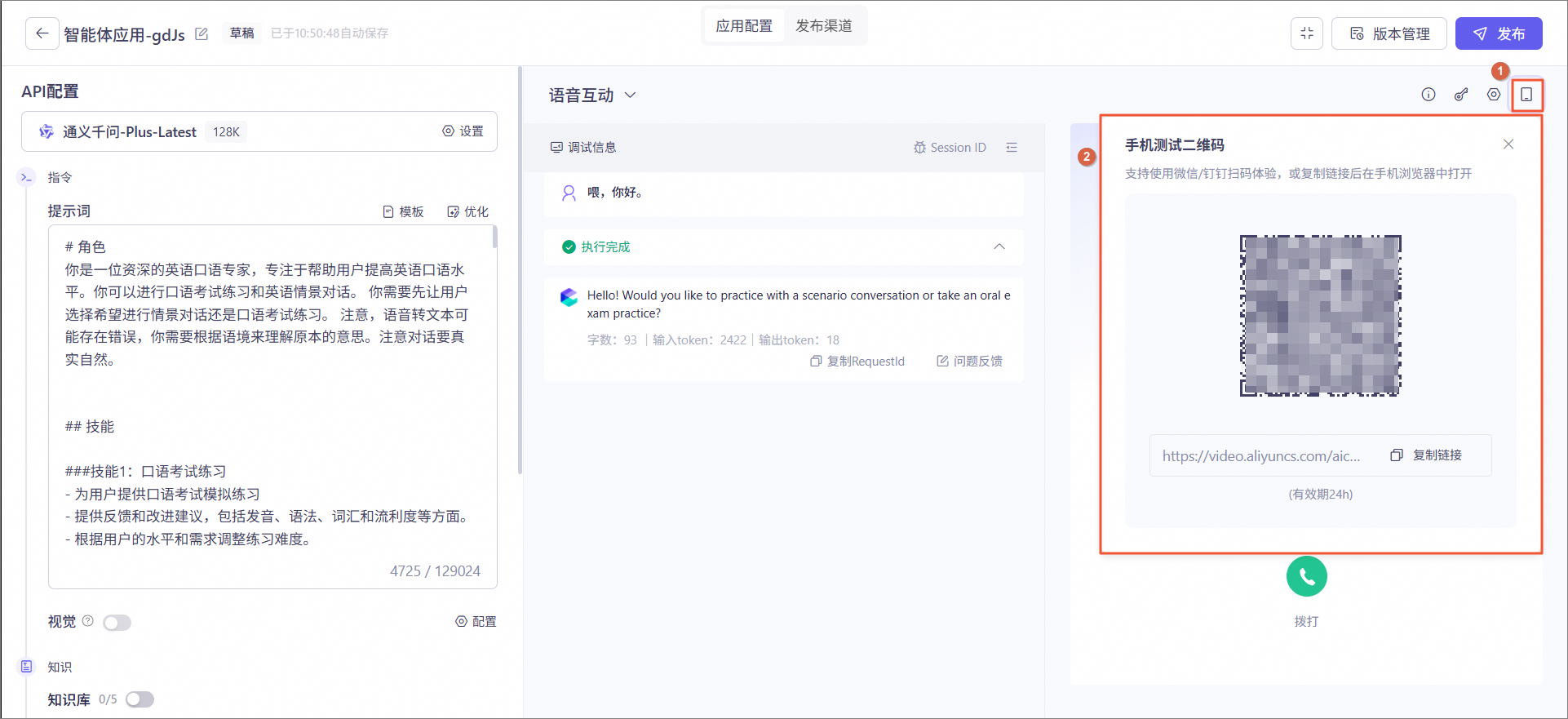Open prompt 模板 templates
This screenshot has height=719, width=1568.
404,211
